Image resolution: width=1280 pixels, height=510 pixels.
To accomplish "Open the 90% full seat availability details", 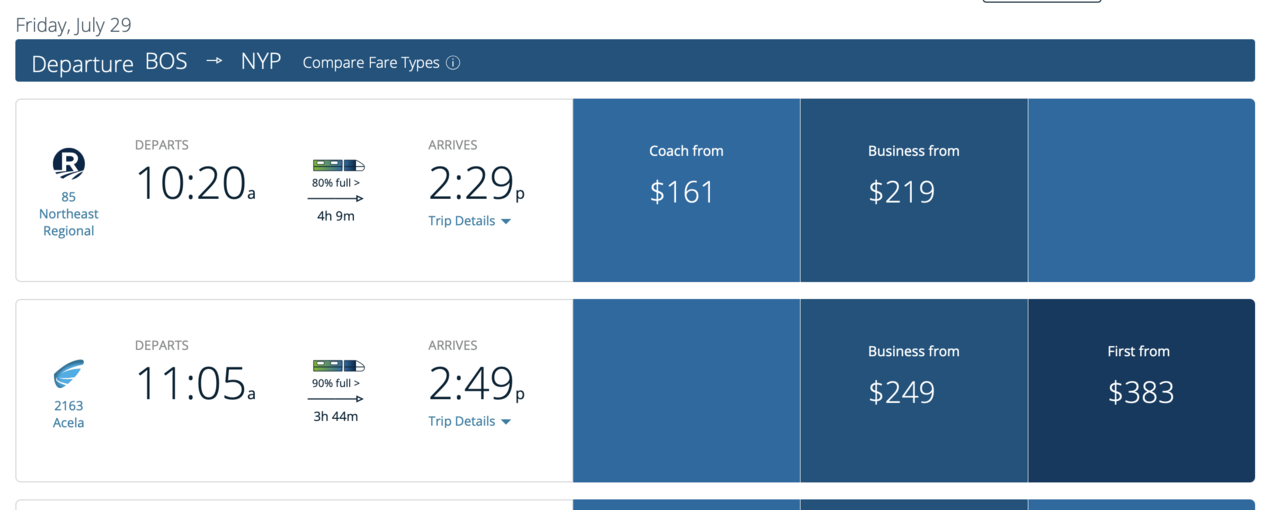I will (x=336, y=383).
